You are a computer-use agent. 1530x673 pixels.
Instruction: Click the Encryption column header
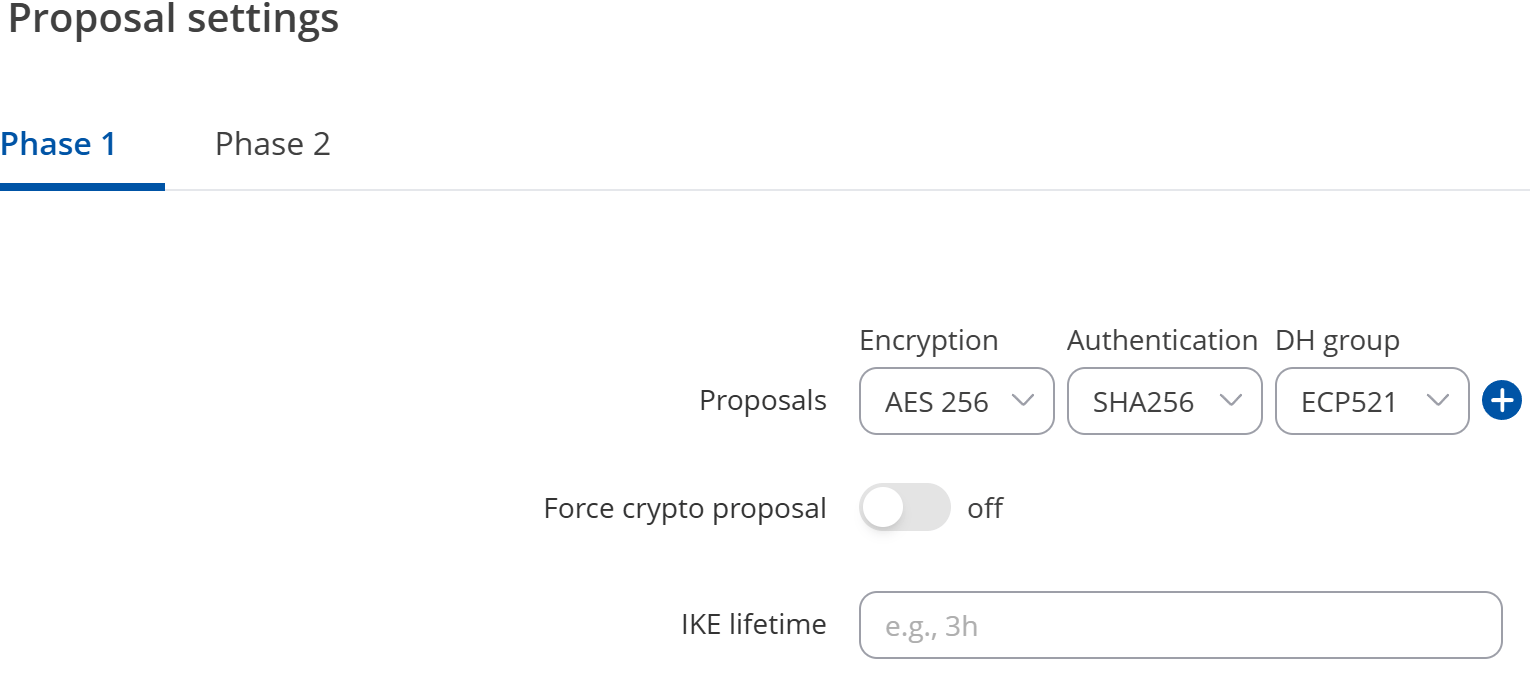coord(928,340)
